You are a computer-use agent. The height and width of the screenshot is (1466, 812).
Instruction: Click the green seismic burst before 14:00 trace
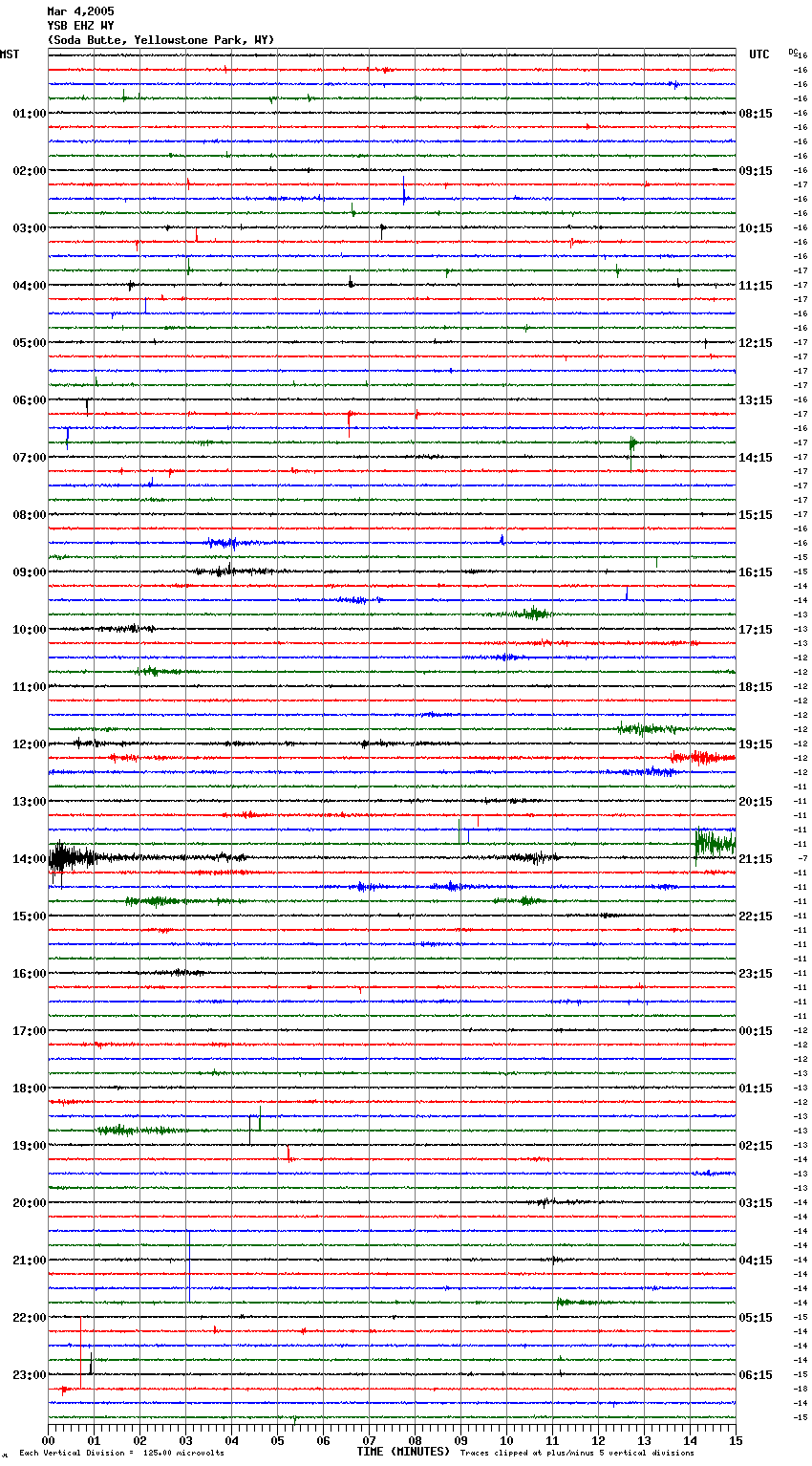point(715,843)
